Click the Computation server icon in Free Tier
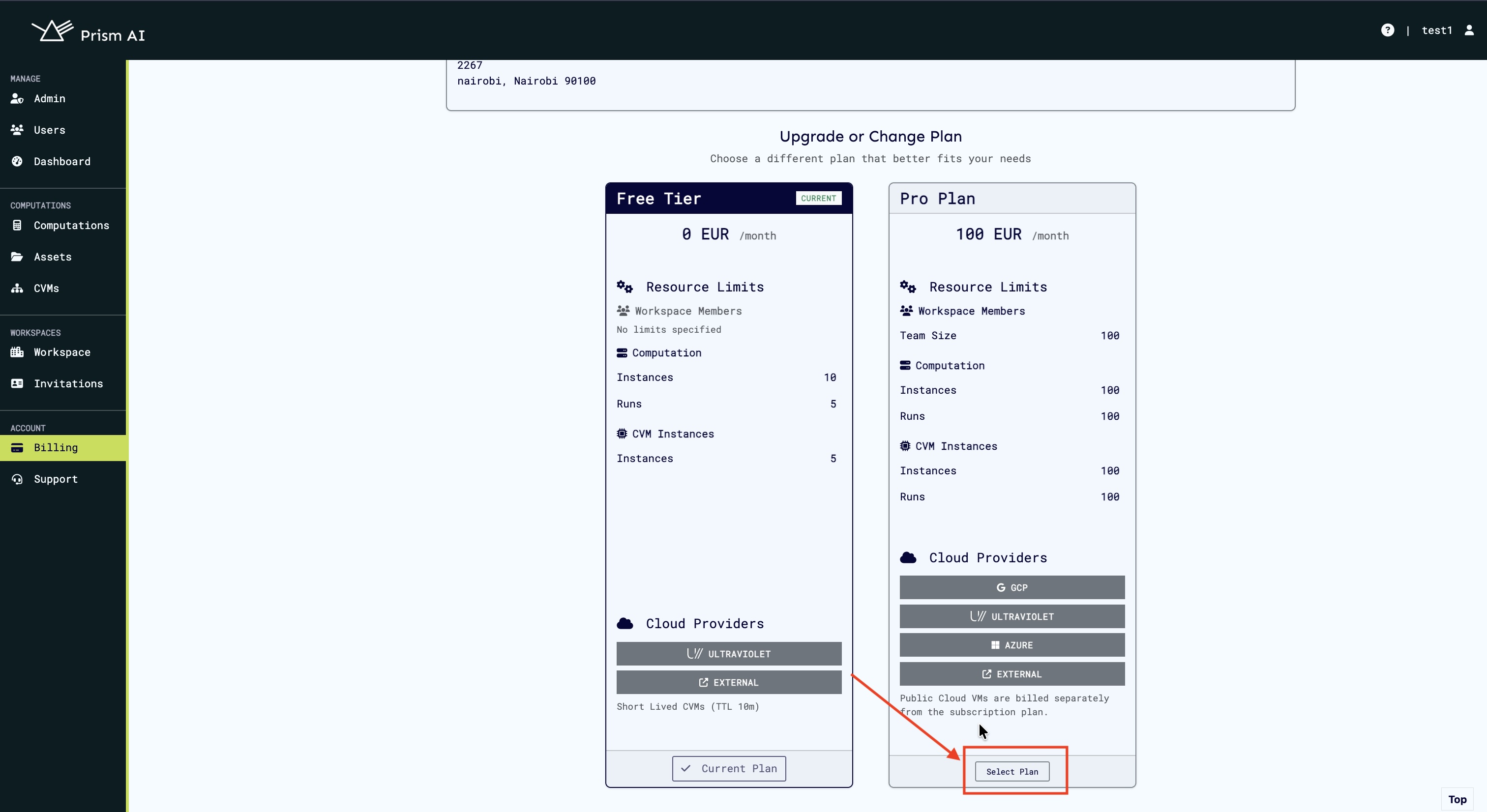 point(622,352)
